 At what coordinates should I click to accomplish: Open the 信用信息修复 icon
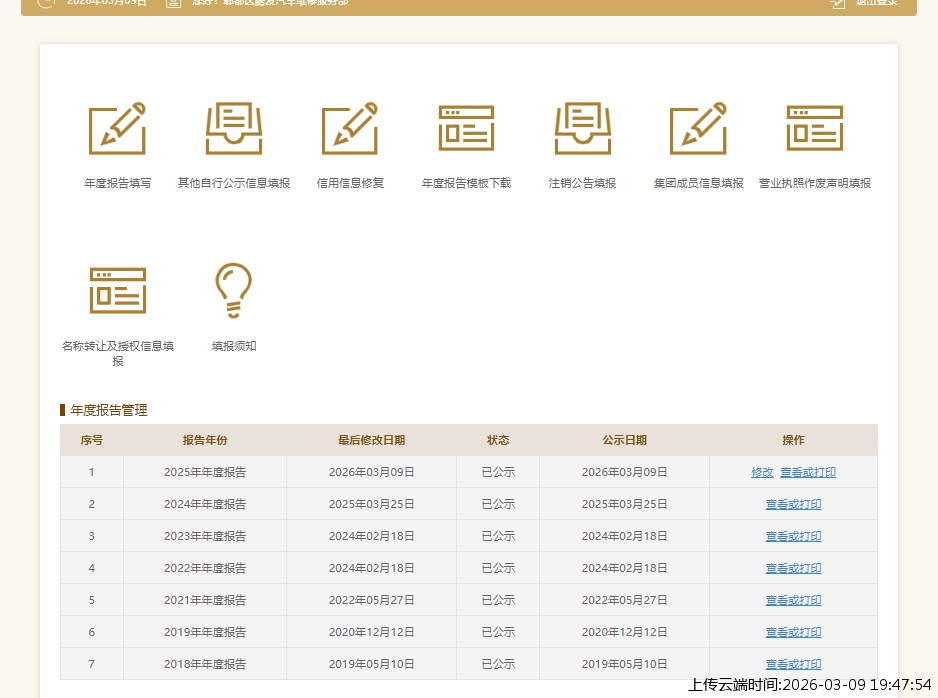pos(350,129)
